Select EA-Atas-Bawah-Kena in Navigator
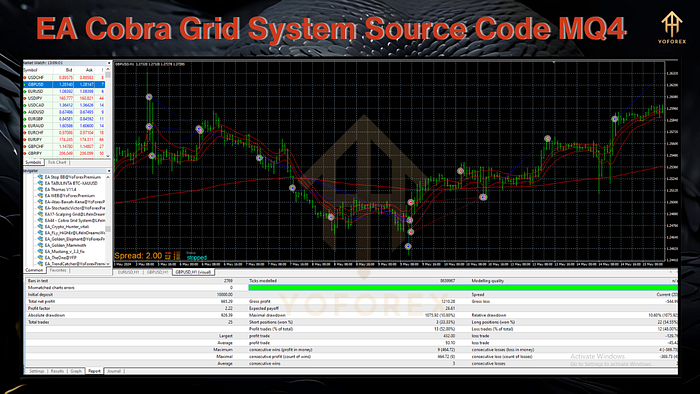 coord(75,202)
